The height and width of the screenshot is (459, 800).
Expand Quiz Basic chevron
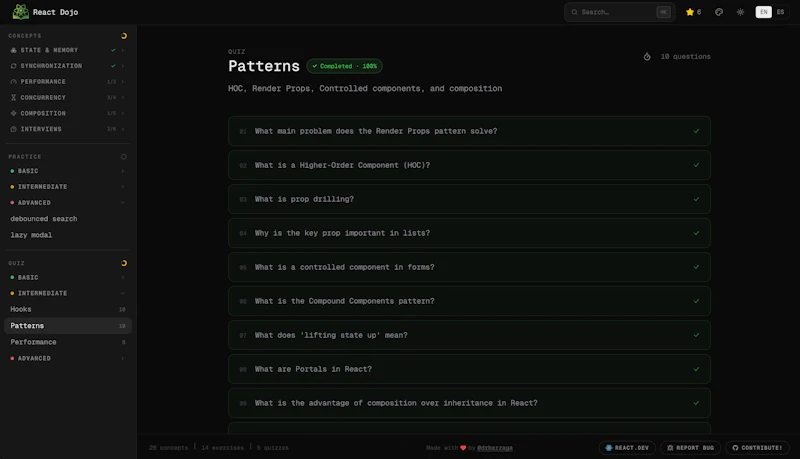123,277
